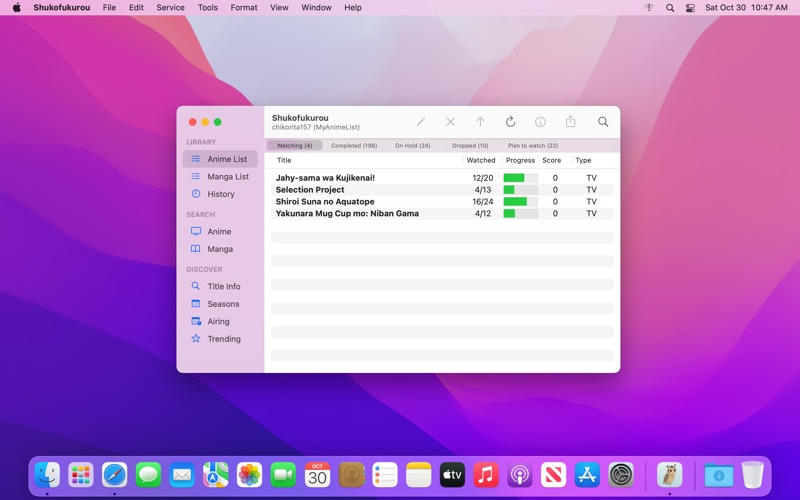Screen dimensions: 800x500
Task: Open the Window menu
Action: (x=316, y=8)
